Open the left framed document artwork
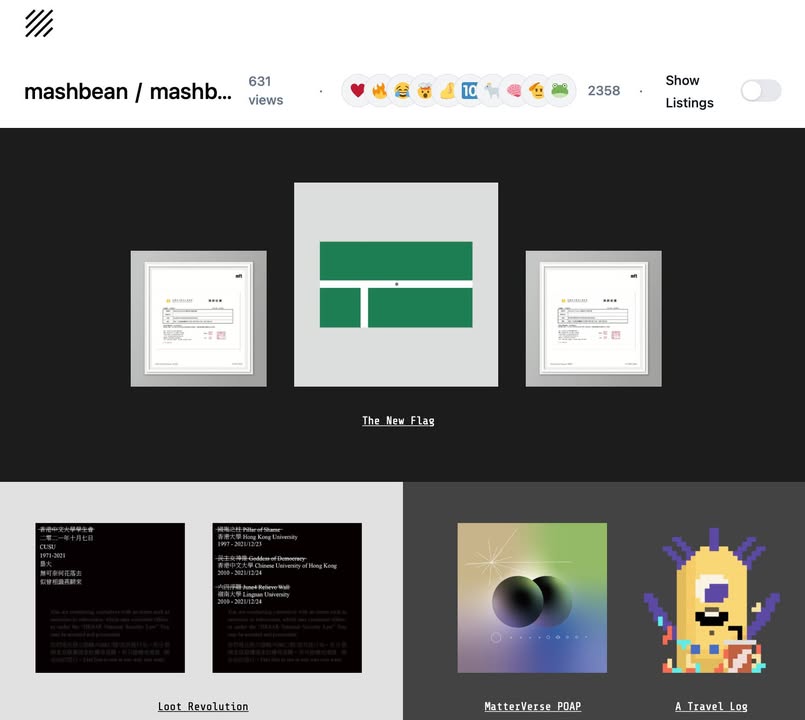 198,318
